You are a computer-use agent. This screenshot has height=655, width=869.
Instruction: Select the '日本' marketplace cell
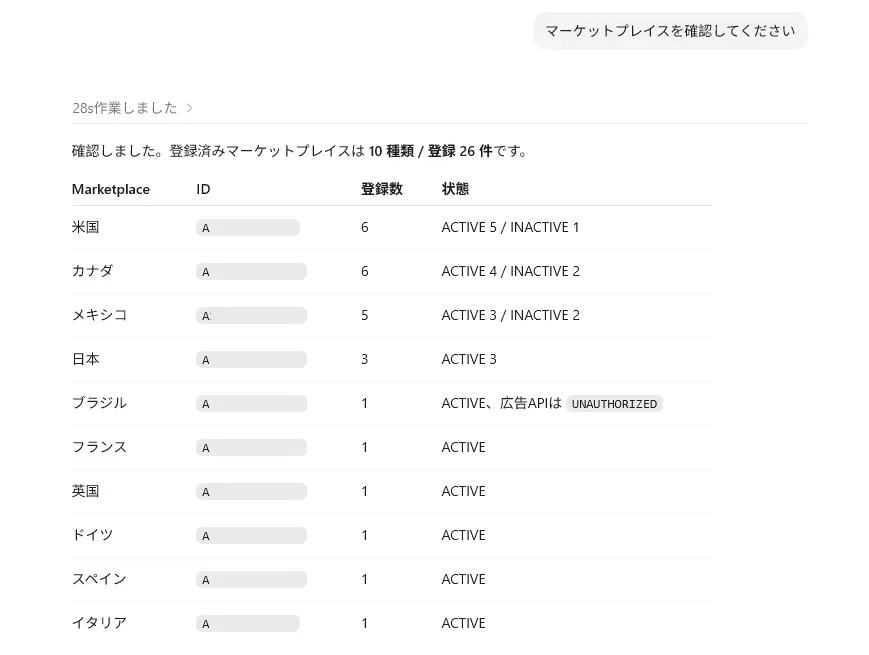(85, 359)
